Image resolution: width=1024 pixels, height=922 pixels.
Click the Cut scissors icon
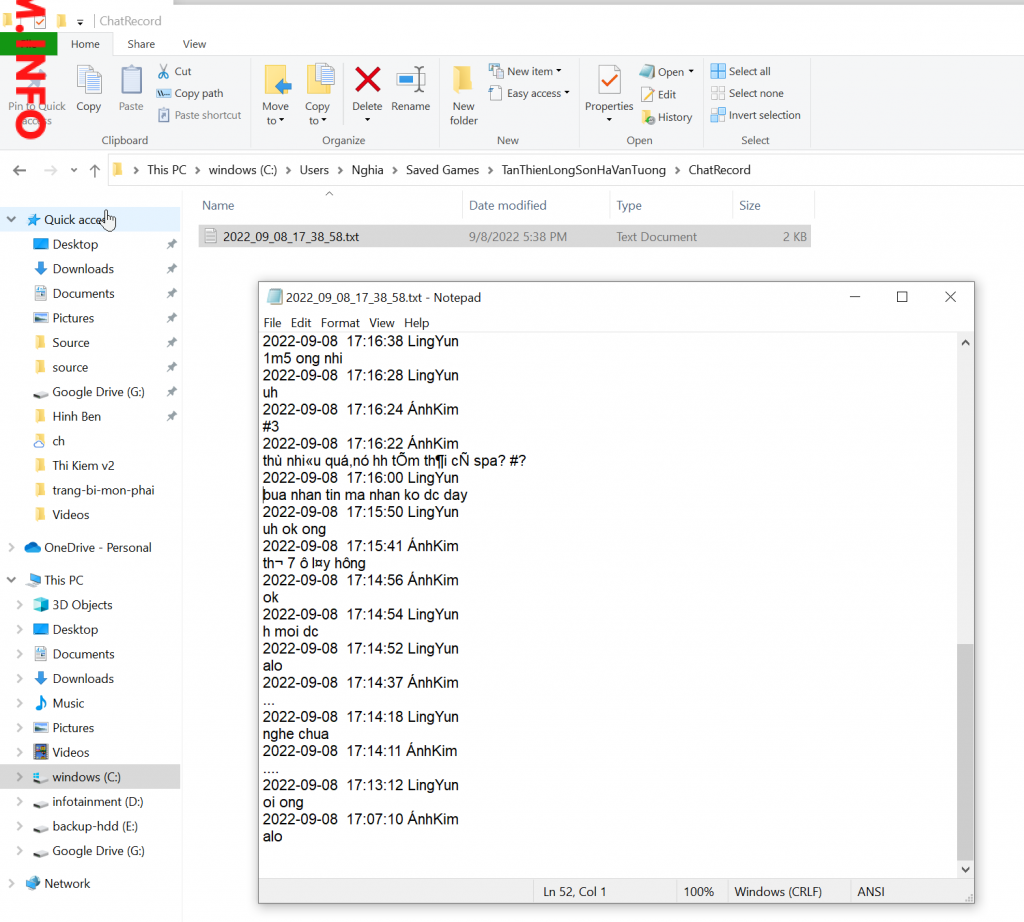tap(164, 71)
